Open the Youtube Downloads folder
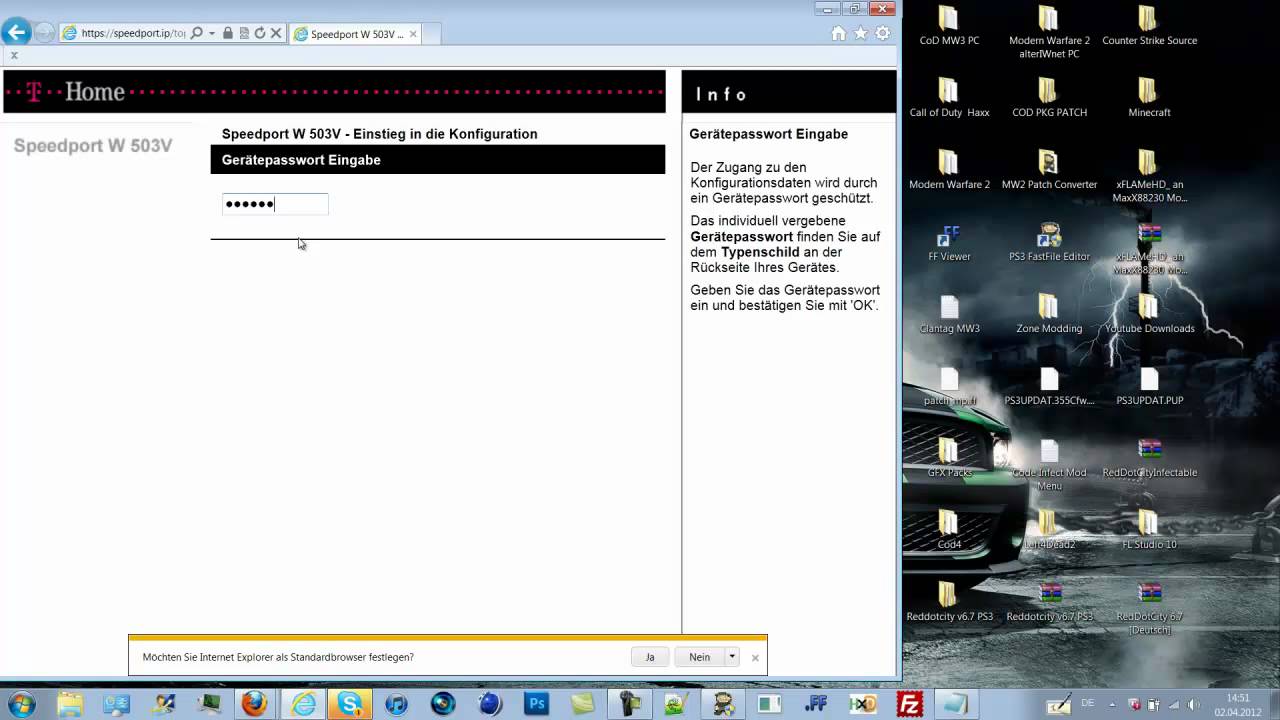This screenshot has height=720, width=1280. pos(1149,314)
